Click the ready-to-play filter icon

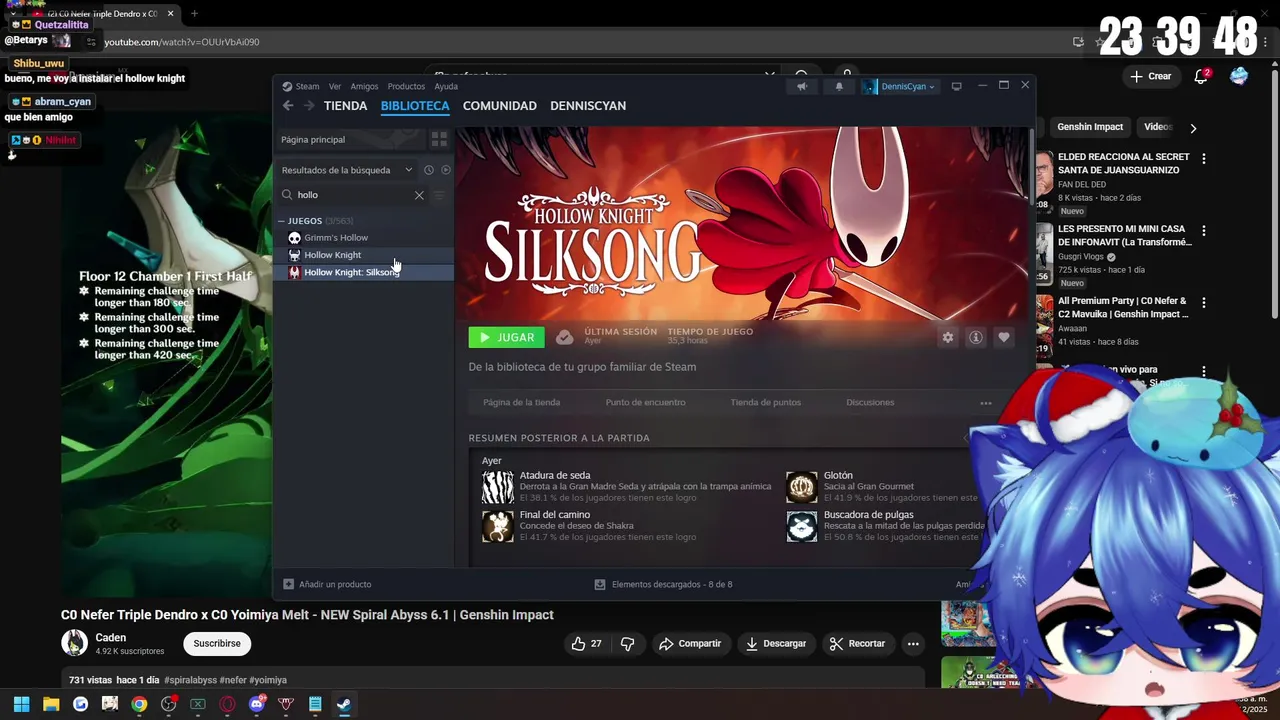pos(446,170)
